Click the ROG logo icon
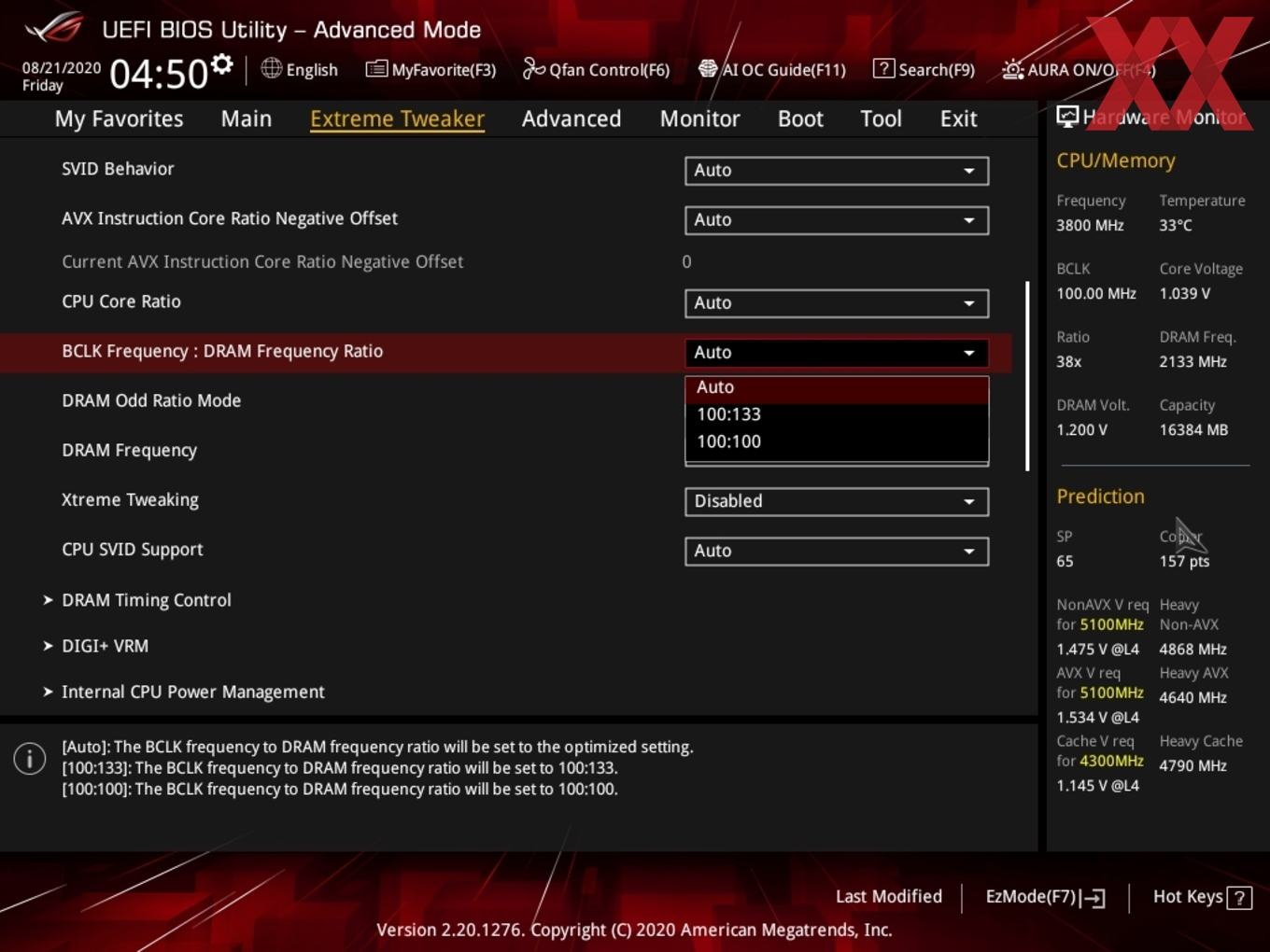 click(53, 28)
